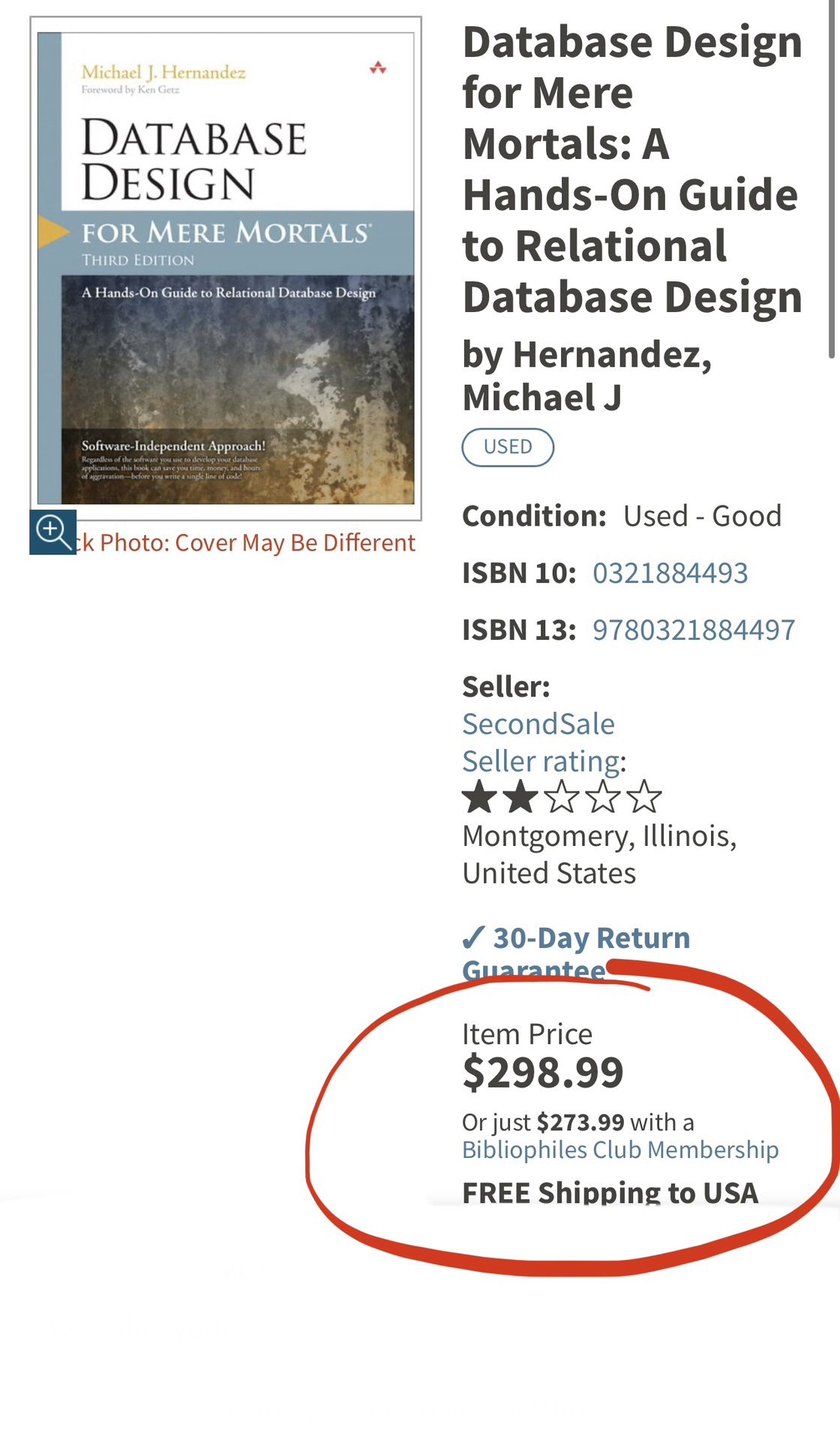Click the Seller rating link

coord(541,761)
